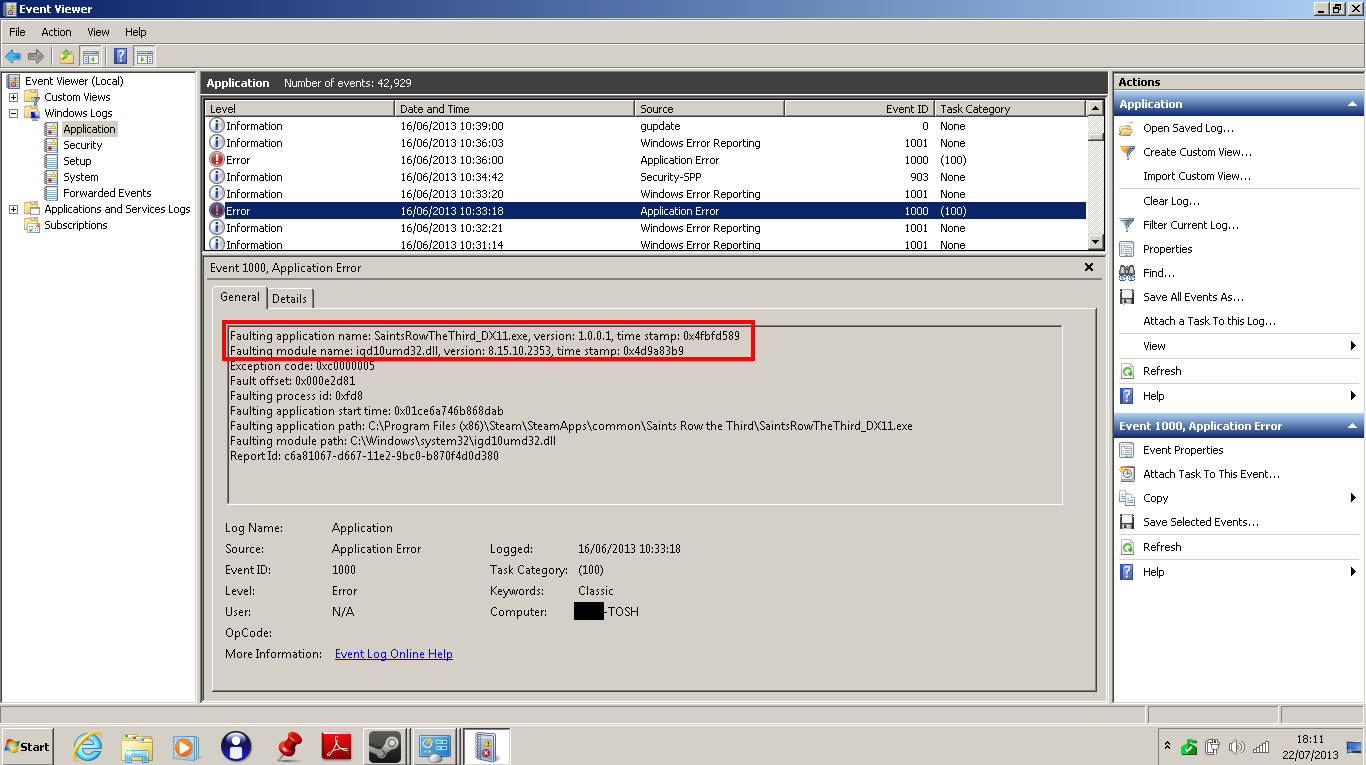
Task: Open Event Properties action
Action: click(x=1183, y=450)
